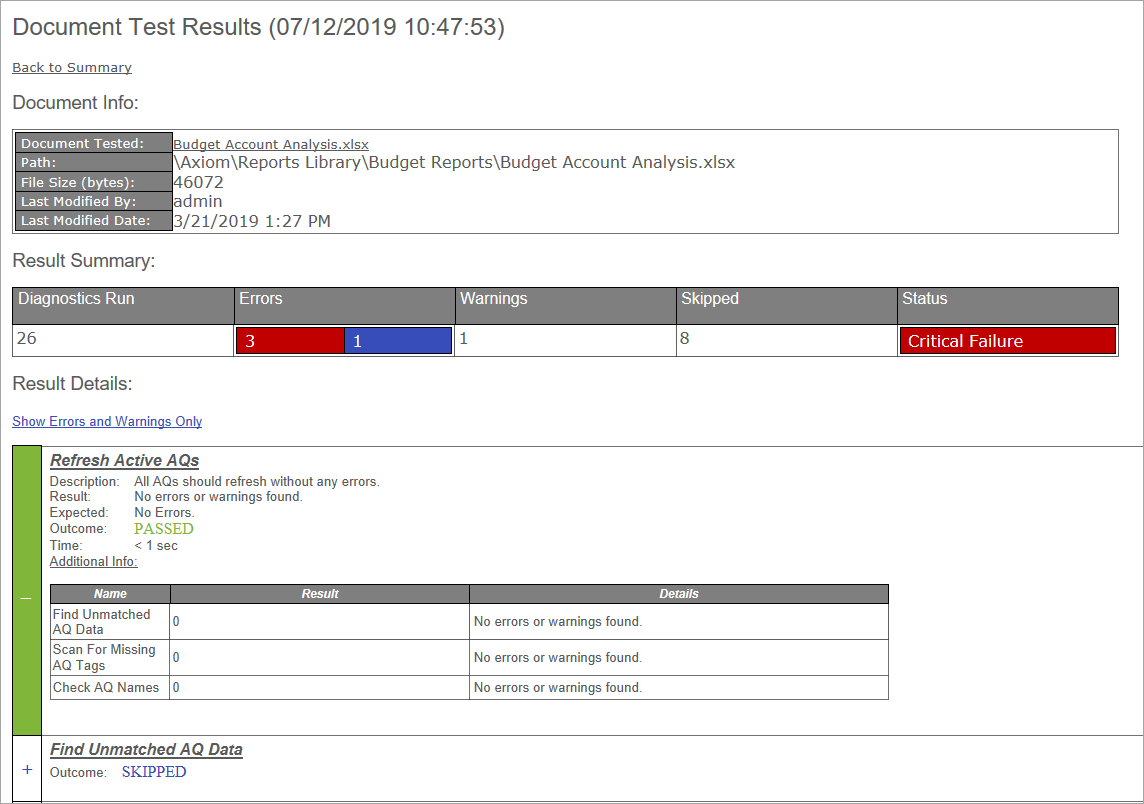
Task: Expand the Find Unmatched AQ Data section with the plus icon
Action: pos(26,770)
